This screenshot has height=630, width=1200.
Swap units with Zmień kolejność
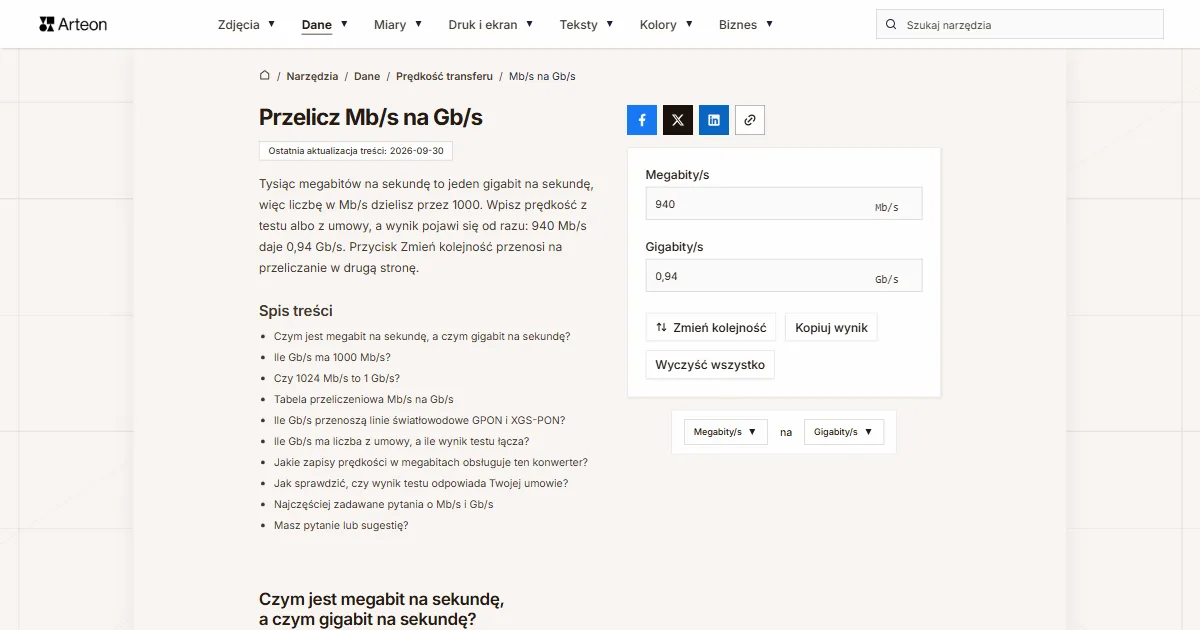pos(711,327)
